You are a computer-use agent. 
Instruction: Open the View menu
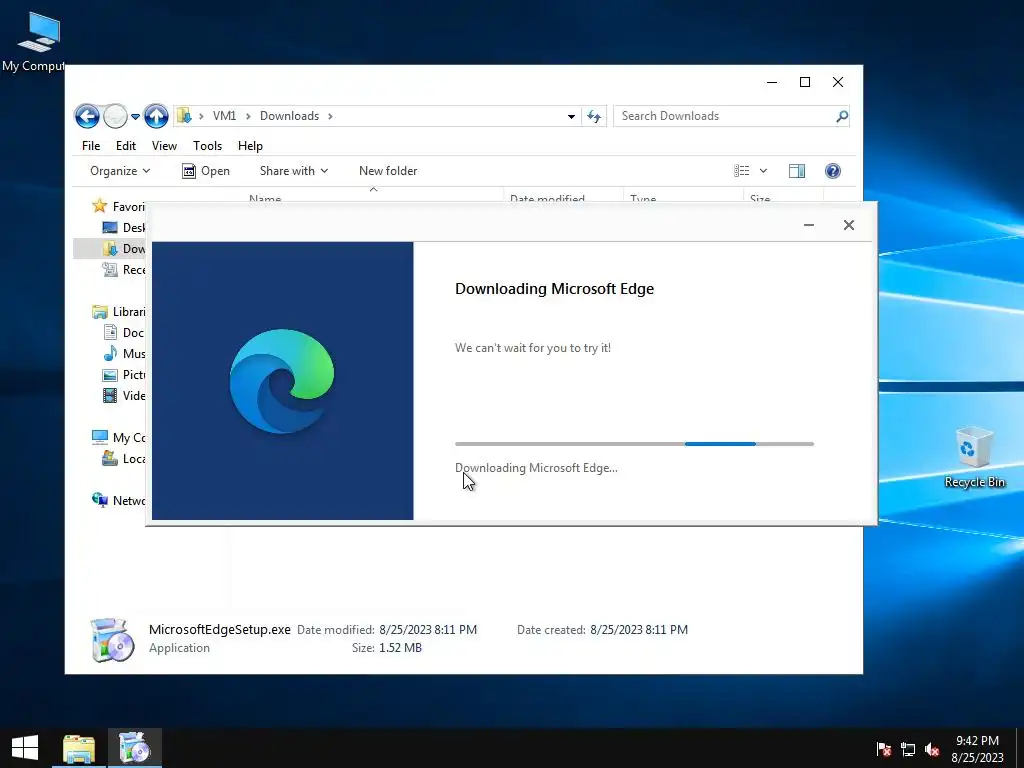tap(164, 146)
